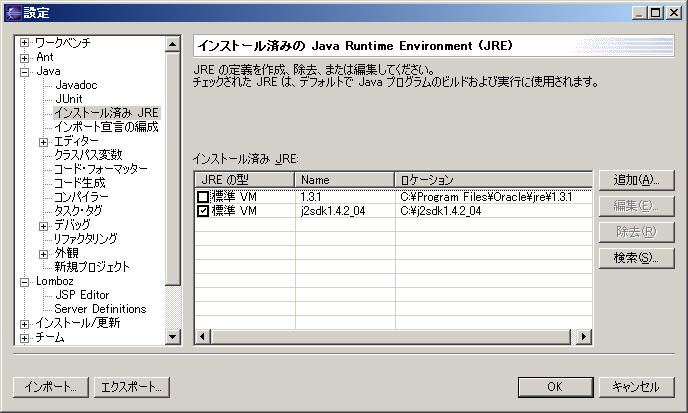Screen dimensions: 688x413
Task: Select Javadoc in the preferences tree
Action: [76, 86]
